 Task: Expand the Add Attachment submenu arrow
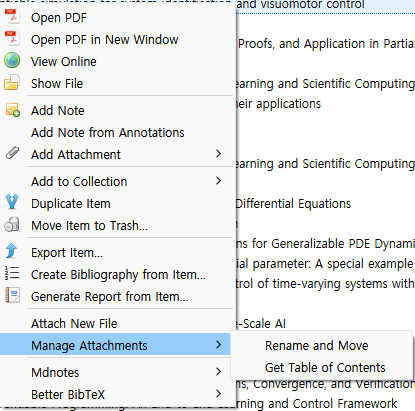pyautogui.click(x=218, y=154)
